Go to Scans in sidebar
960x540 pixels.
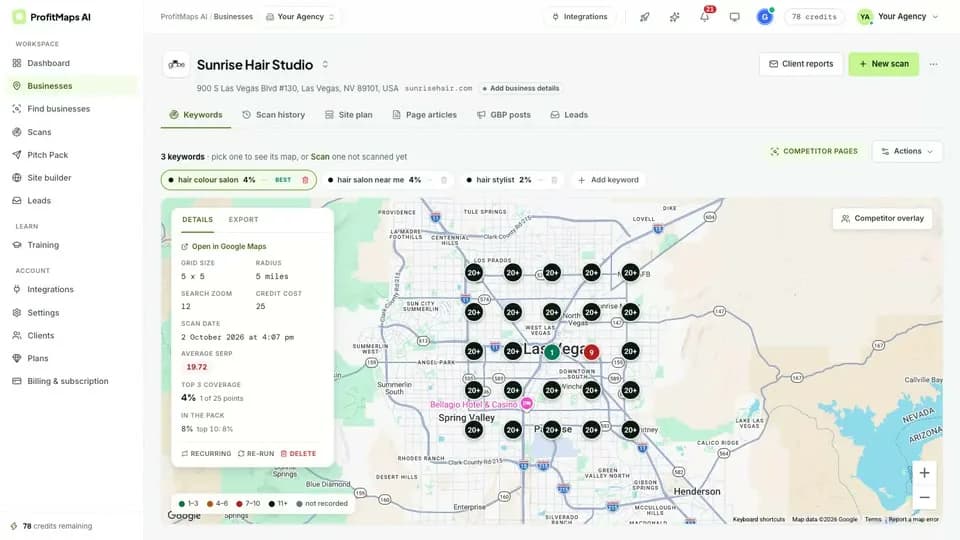point(39,132)
